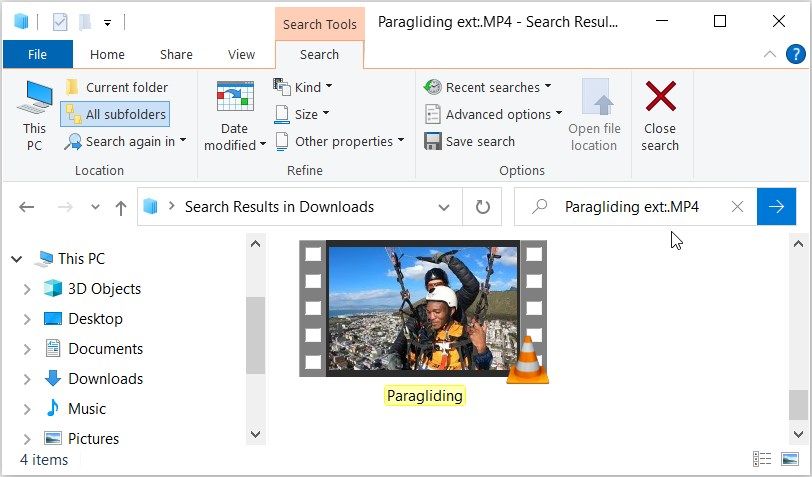Click Save search in Options group
This screenshot has width=812, height=477.
[470, 141]
